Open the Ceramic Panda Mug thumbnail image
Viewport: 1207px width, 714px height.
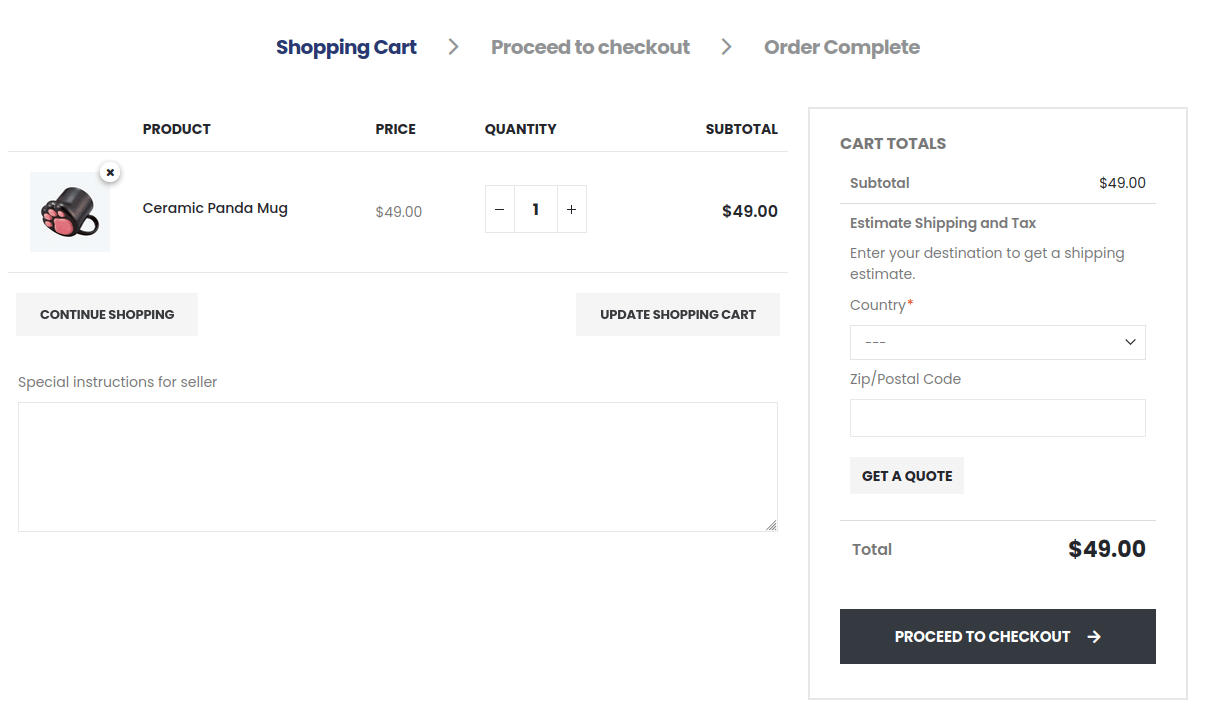coord(69,212)
